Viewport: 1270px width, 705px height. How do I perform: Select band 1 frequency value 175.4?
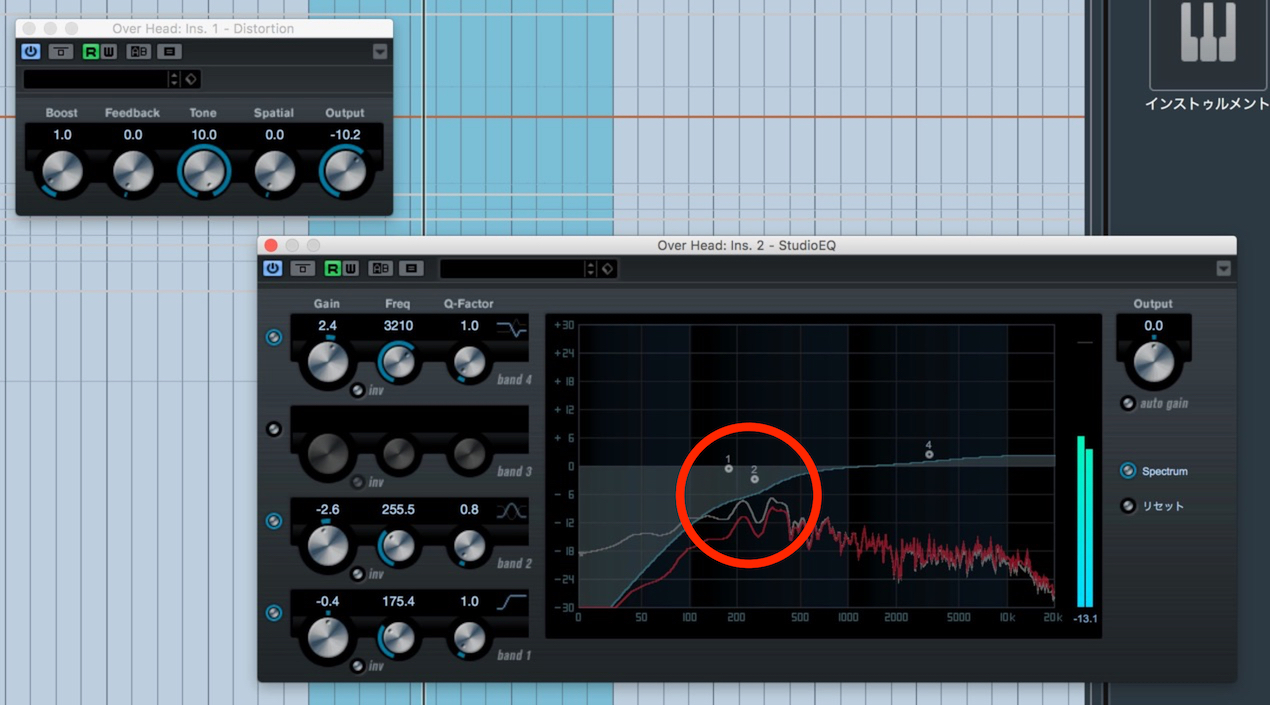point(398,601)
